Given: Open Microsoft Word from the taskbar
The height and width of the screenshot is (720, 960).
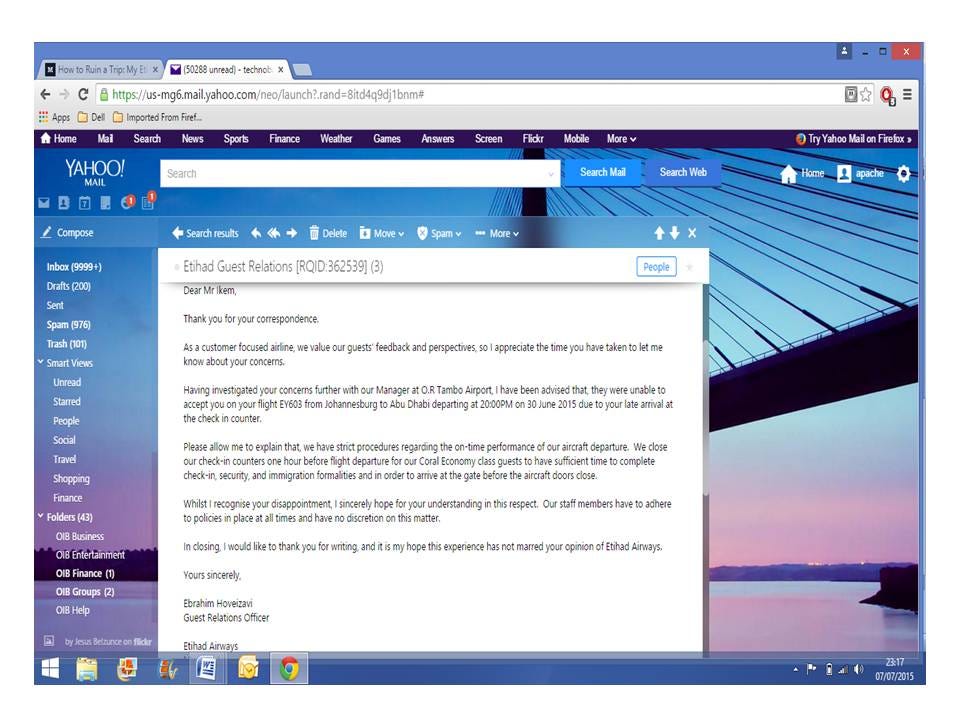Looking at the screenshot, I should point(206,669).
